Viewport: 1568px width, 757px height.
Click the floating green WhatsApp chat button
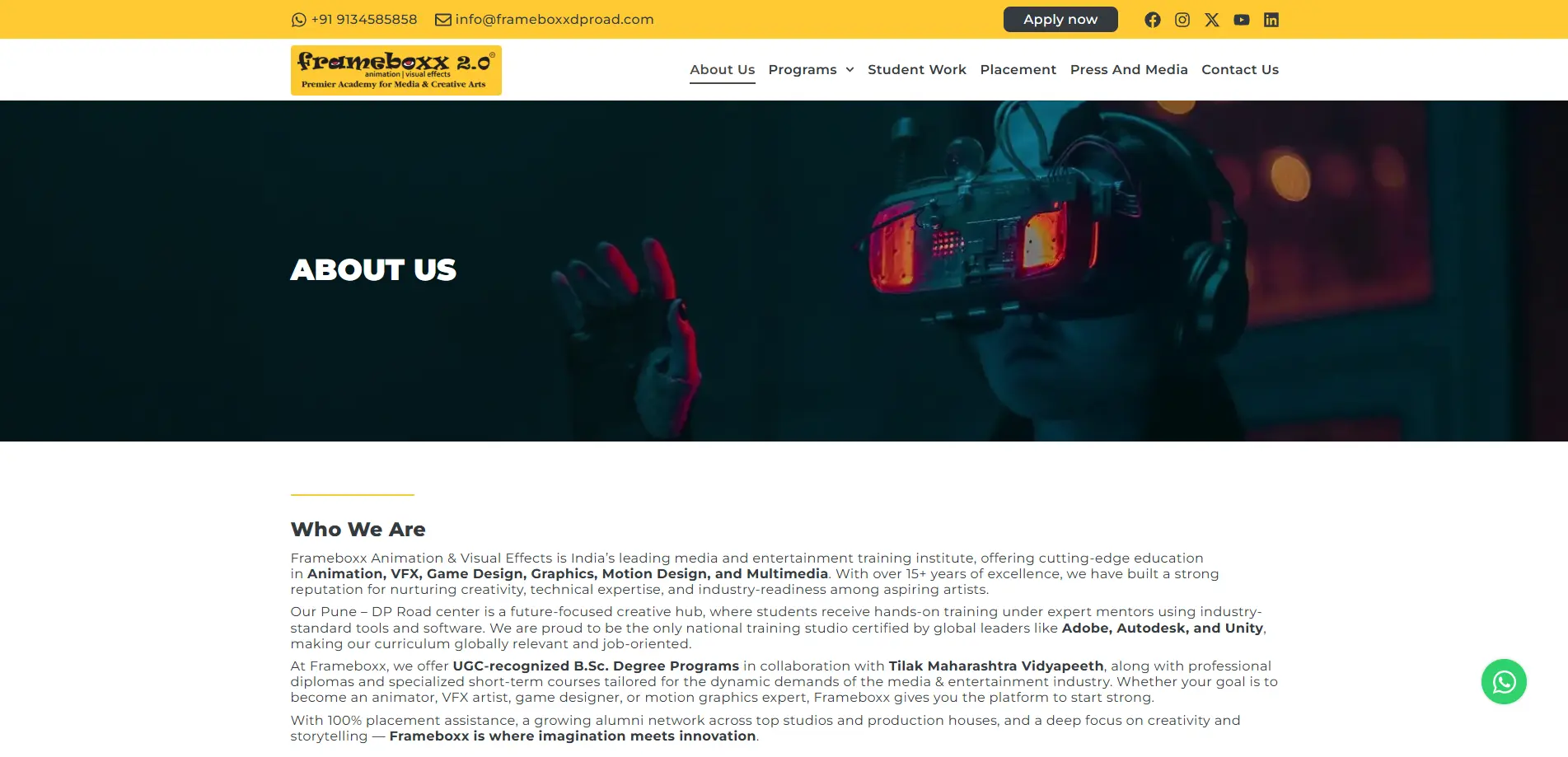click(1504, 681)
